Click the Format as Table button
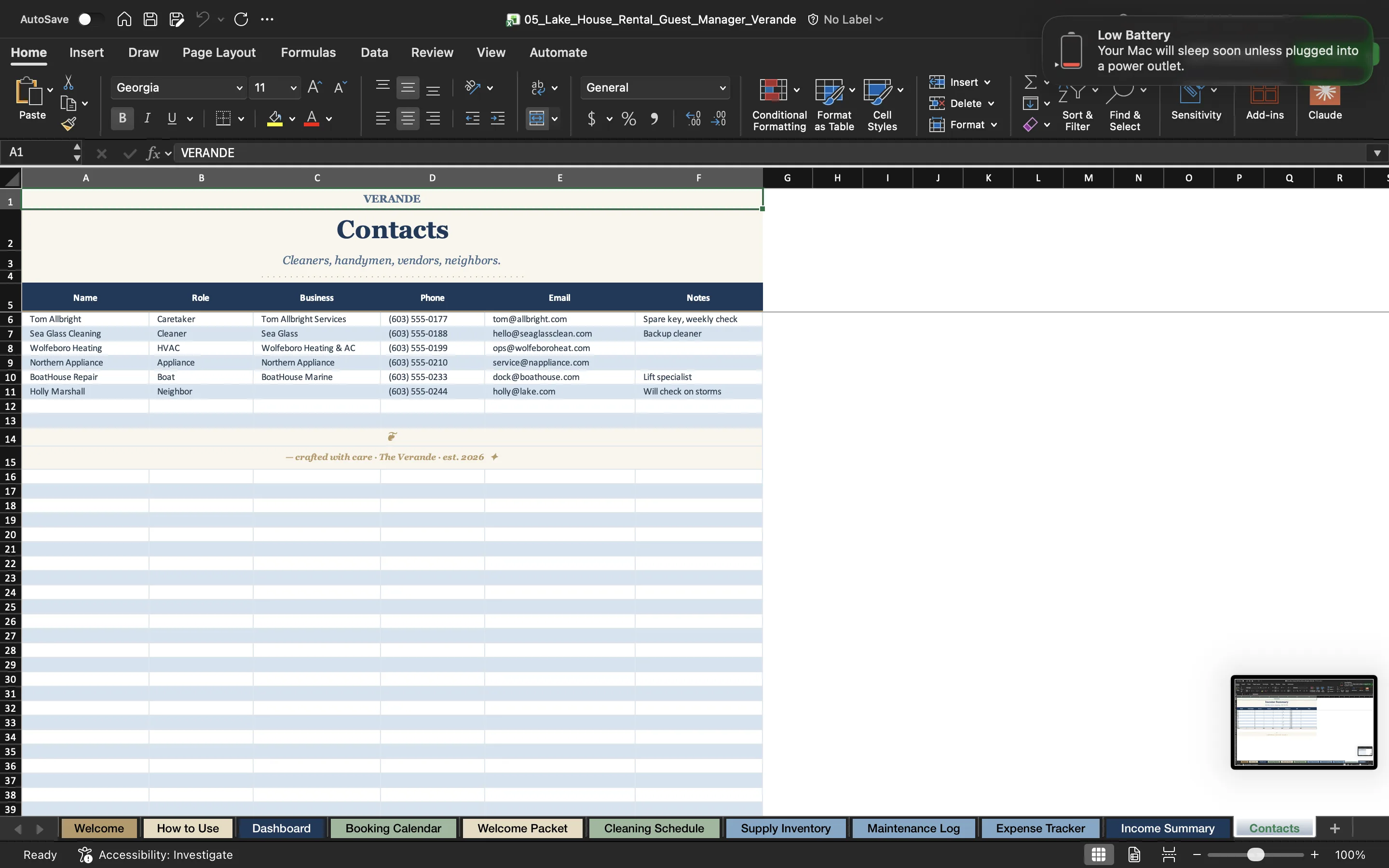 pyautogui.click(x=834, y=105)
